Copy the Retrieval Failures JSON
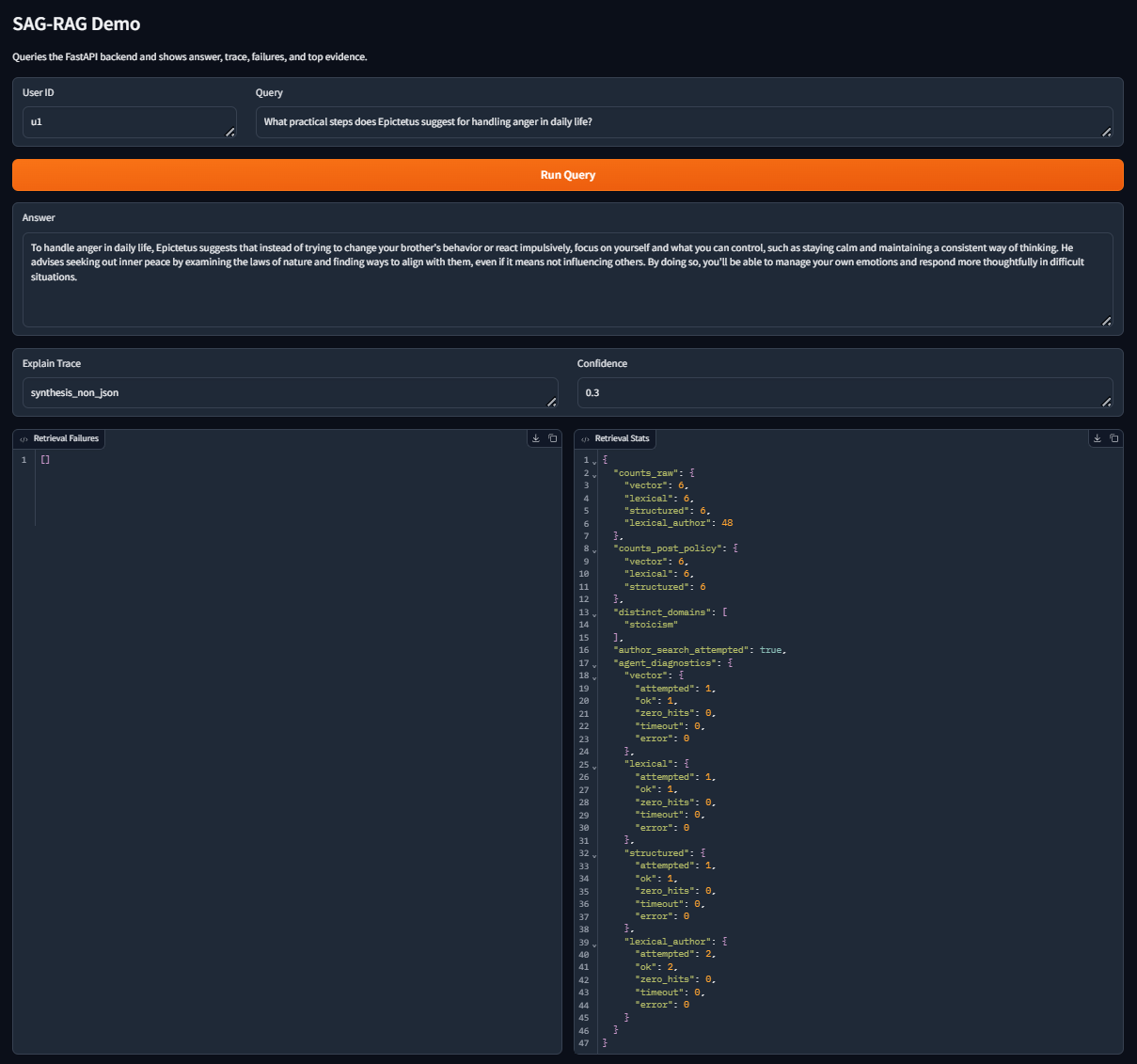The height and width of the screenshot is (1064, 1137). click(x=553, y=438)
